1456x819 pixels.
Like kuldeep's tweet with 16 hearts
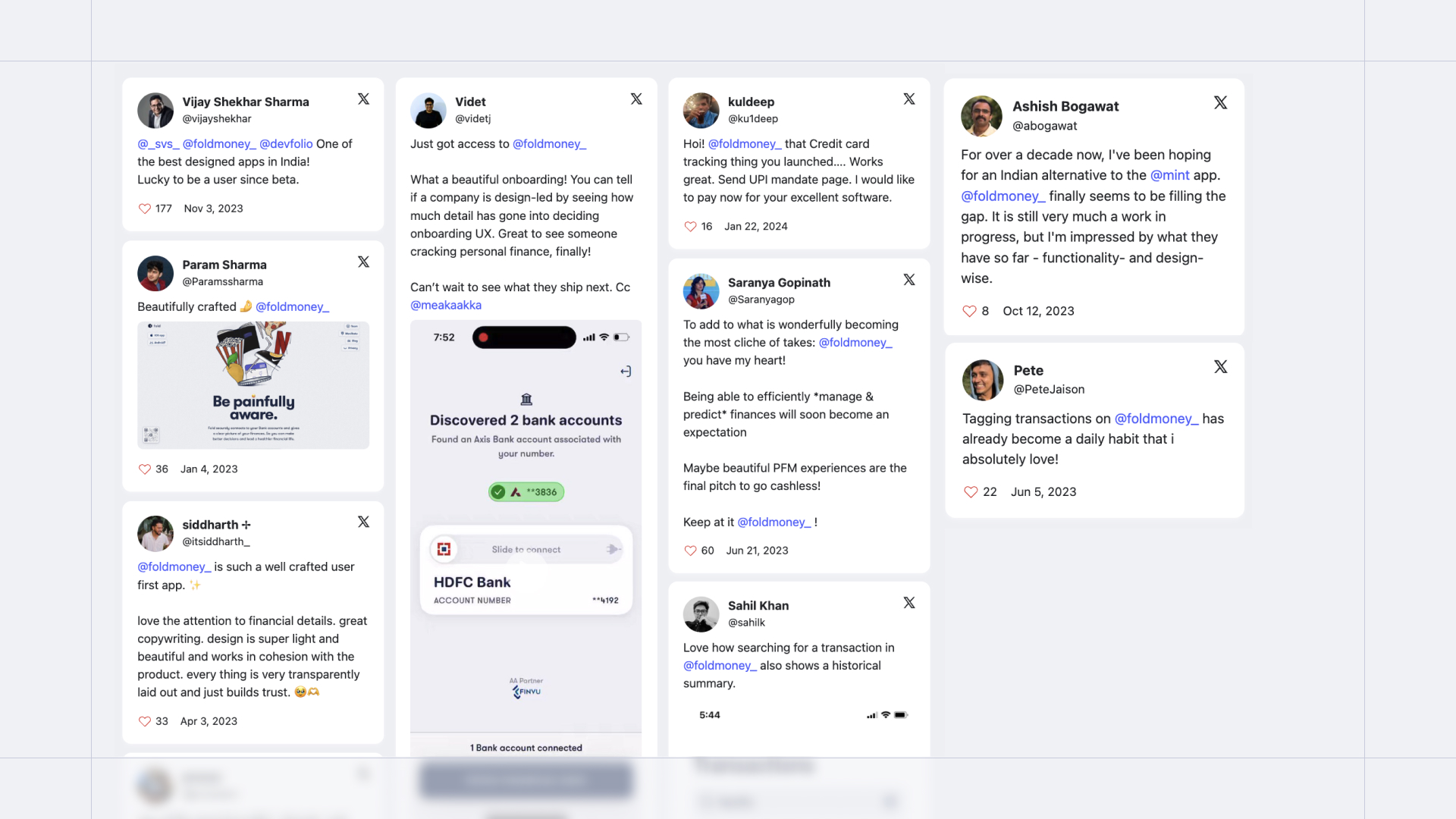coord(690,227)
